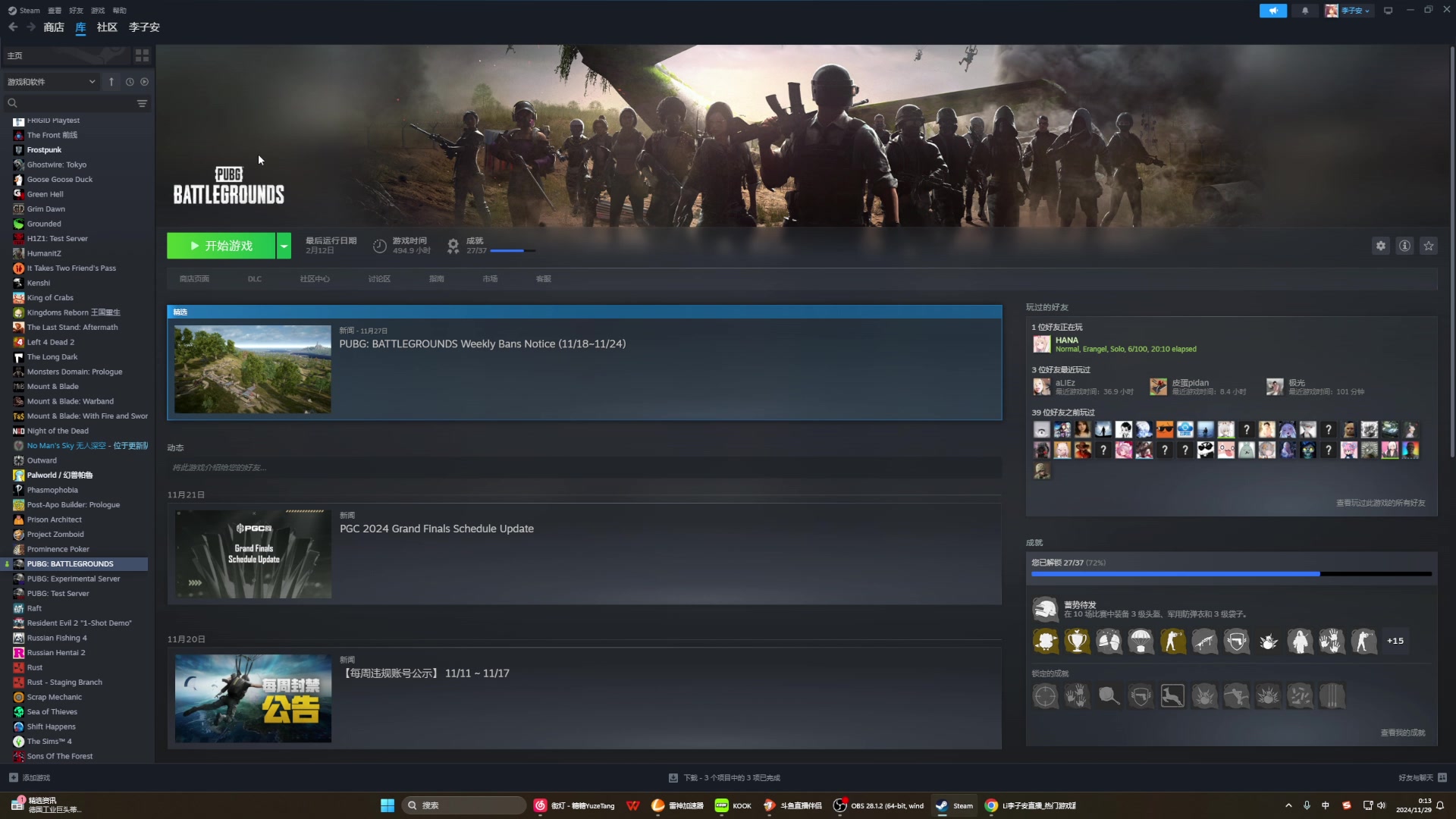This screenshot has width=1456, height=819.
Task: Click the DLC tab for PUBG
Action: tap(254, 278)
